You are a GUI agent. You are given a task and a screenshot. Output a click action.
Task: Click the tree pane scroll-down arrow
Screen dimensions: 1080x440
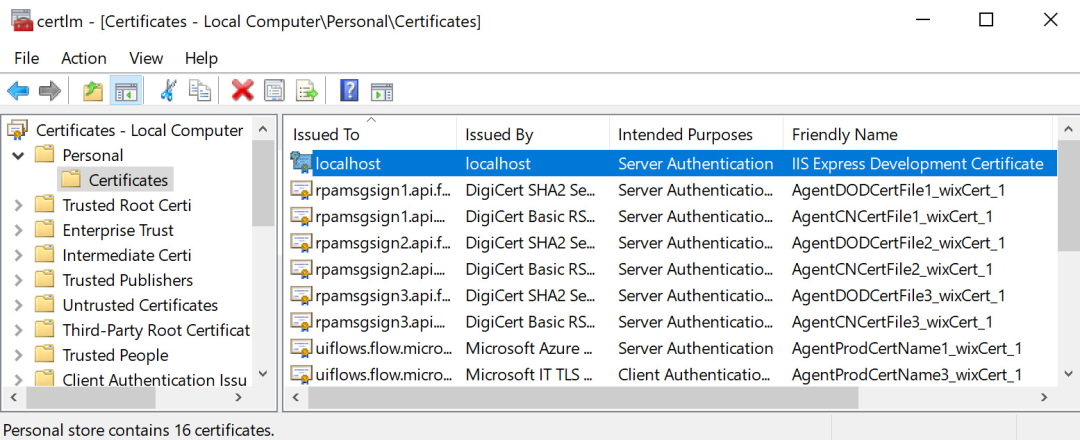coord(263,374)
